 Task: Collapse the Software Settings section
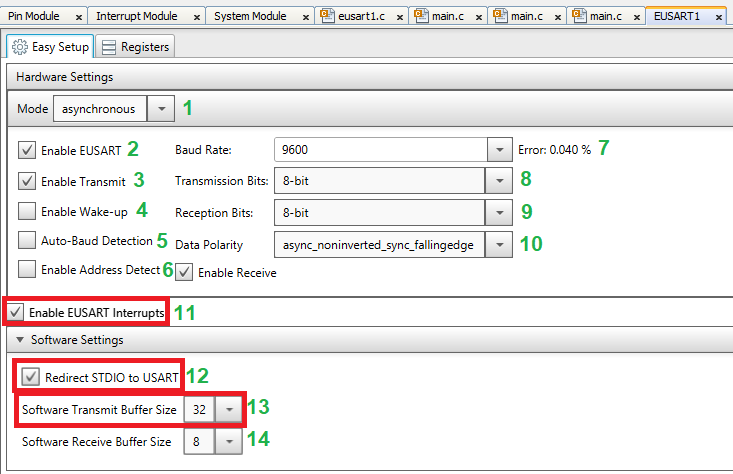[16, 340]
